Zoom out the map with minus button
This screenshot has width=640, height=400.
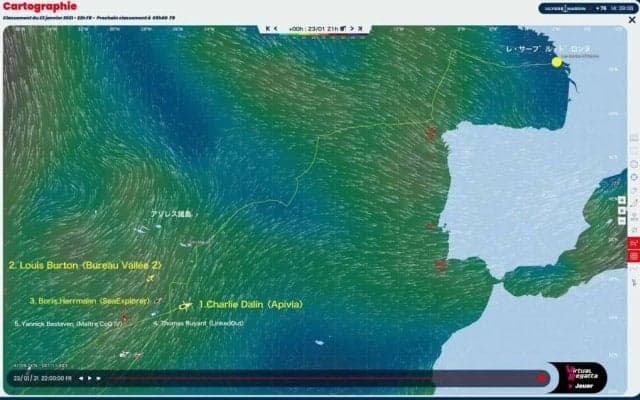tap(622, 221)
